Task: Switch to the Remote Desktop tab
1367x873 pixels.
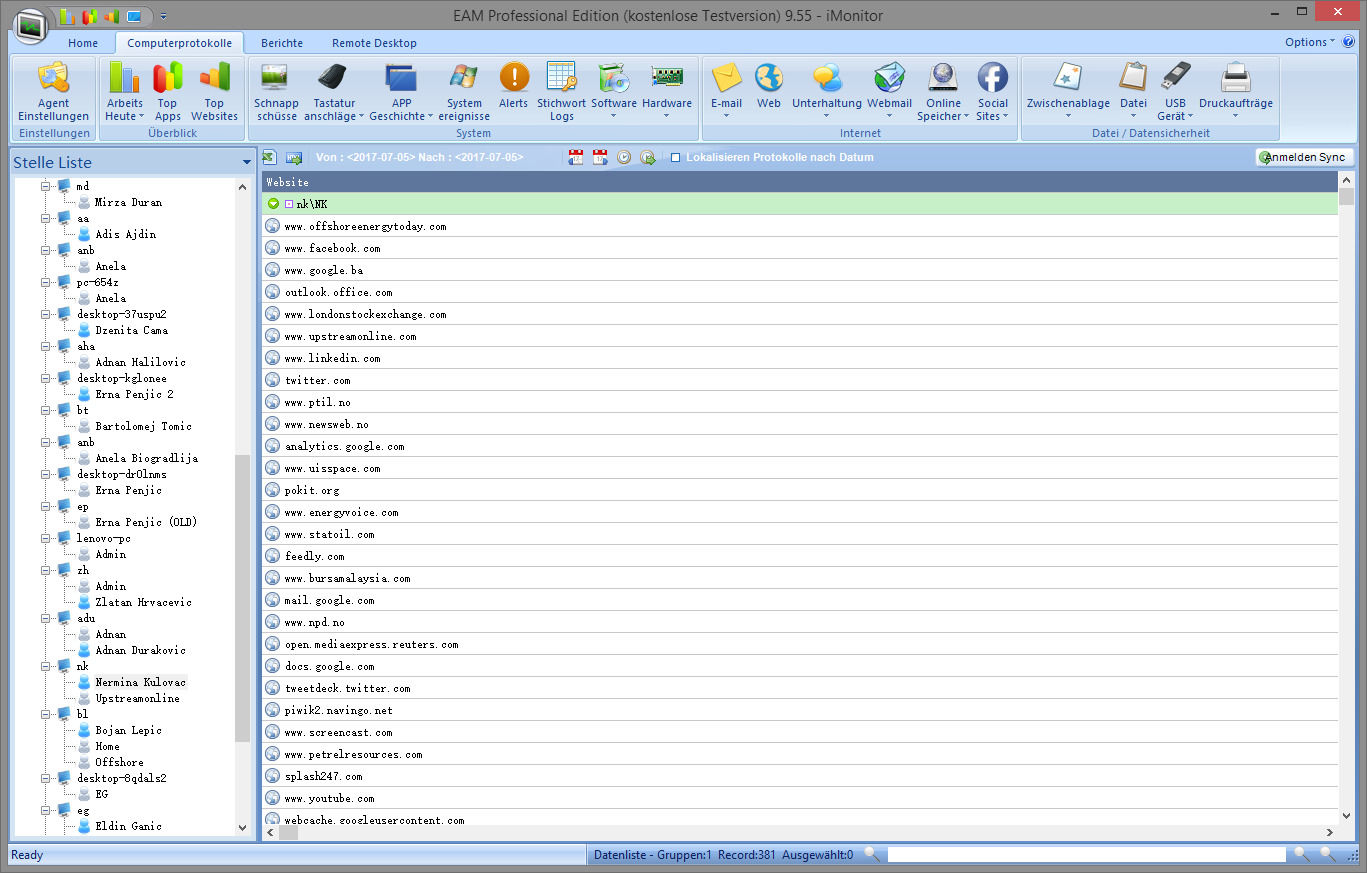Action: point(374,43)
